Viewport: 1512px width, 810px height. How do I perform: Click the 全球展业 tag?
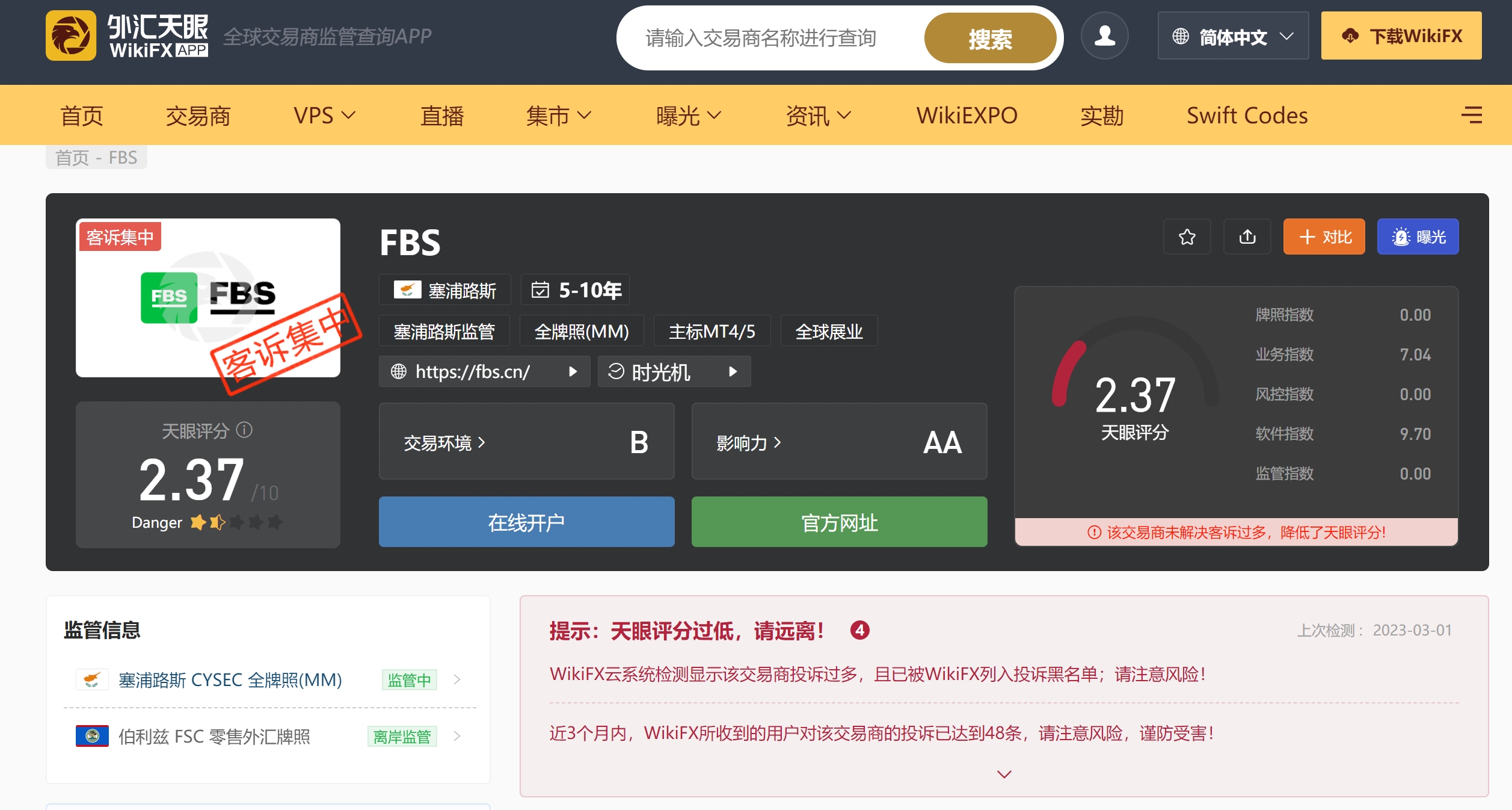[x=828, y=330]
